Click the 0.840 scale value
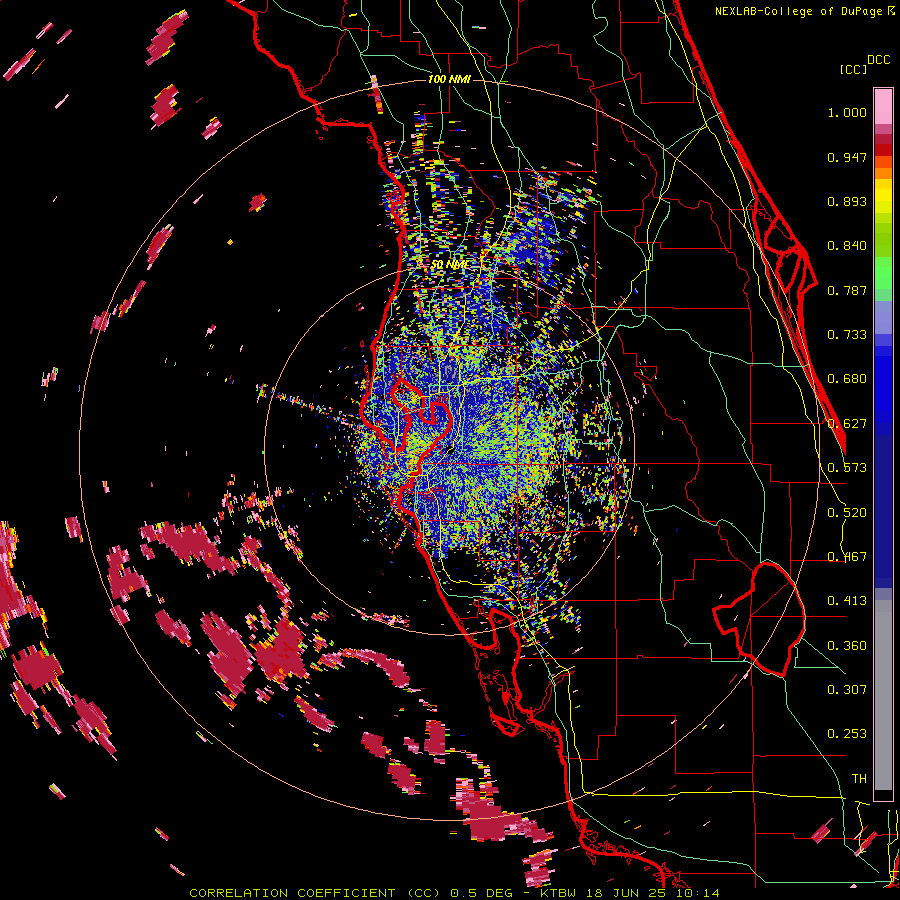 pyautogui.click(x=847, y=246)
